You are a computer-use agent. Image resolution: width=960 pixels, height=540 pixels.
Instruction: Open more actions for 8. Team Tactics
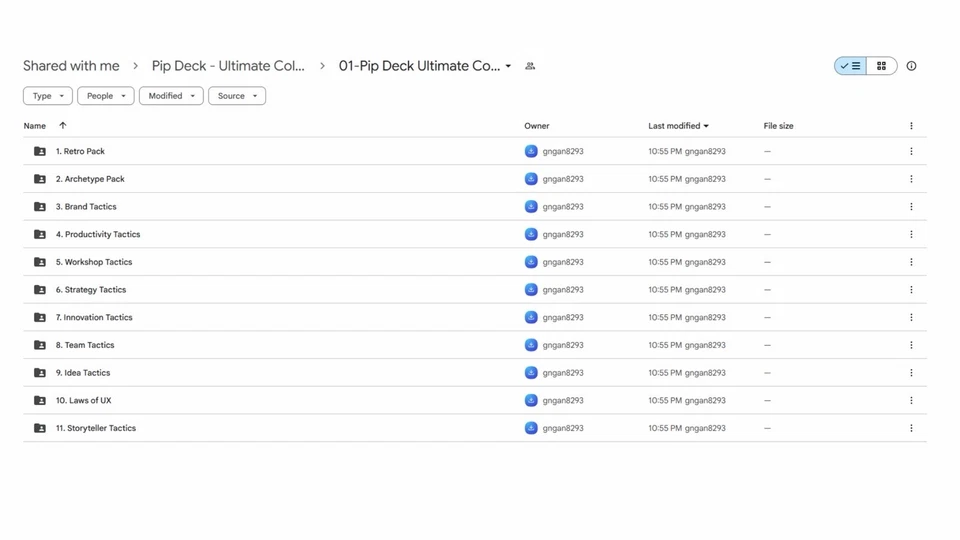911,345
